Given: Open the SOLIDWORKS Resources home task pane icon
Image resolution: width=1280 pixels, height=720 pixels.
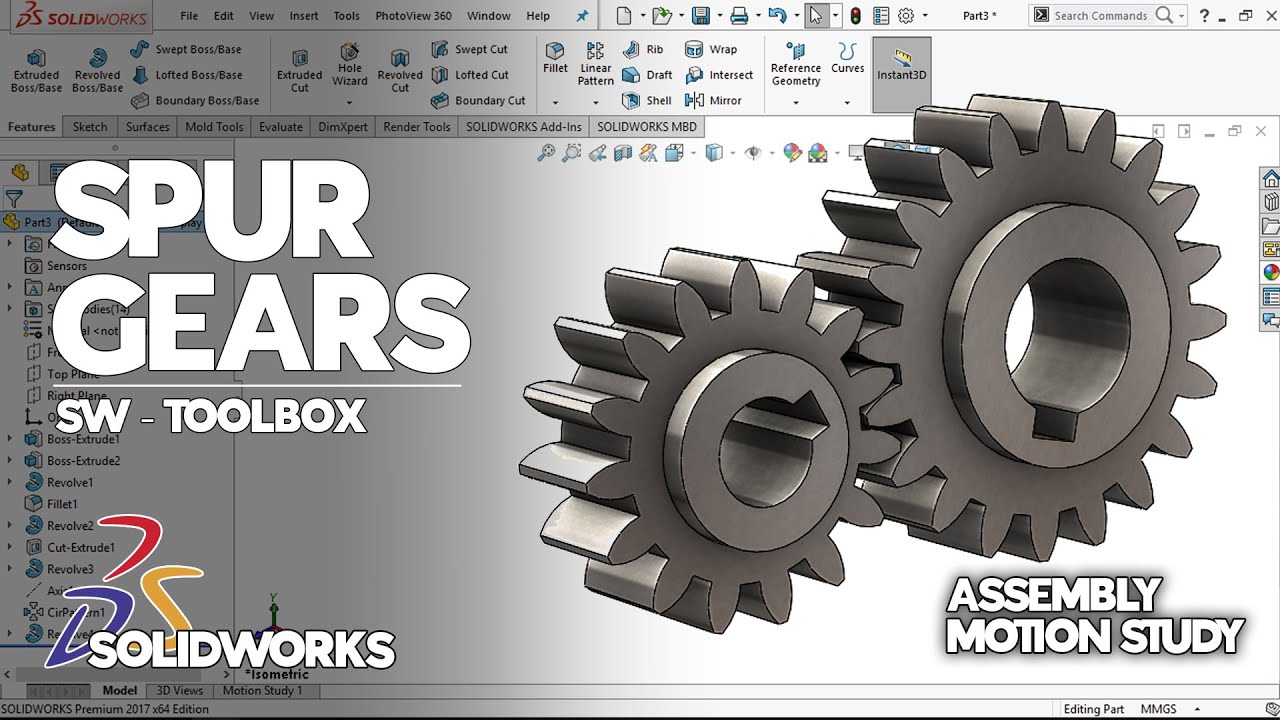Looking at the screenshot, I should (x=1271, y=179).
